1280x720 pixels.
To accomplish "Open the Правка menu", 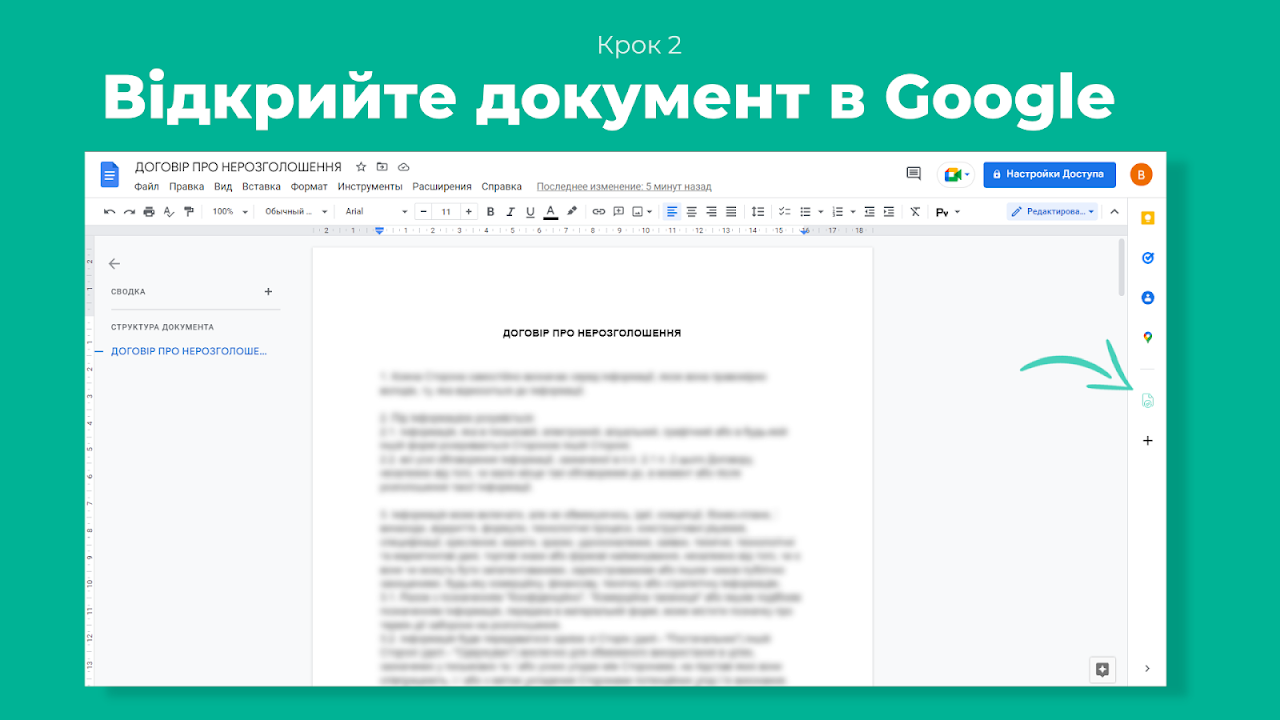I will tap(187, 187).
